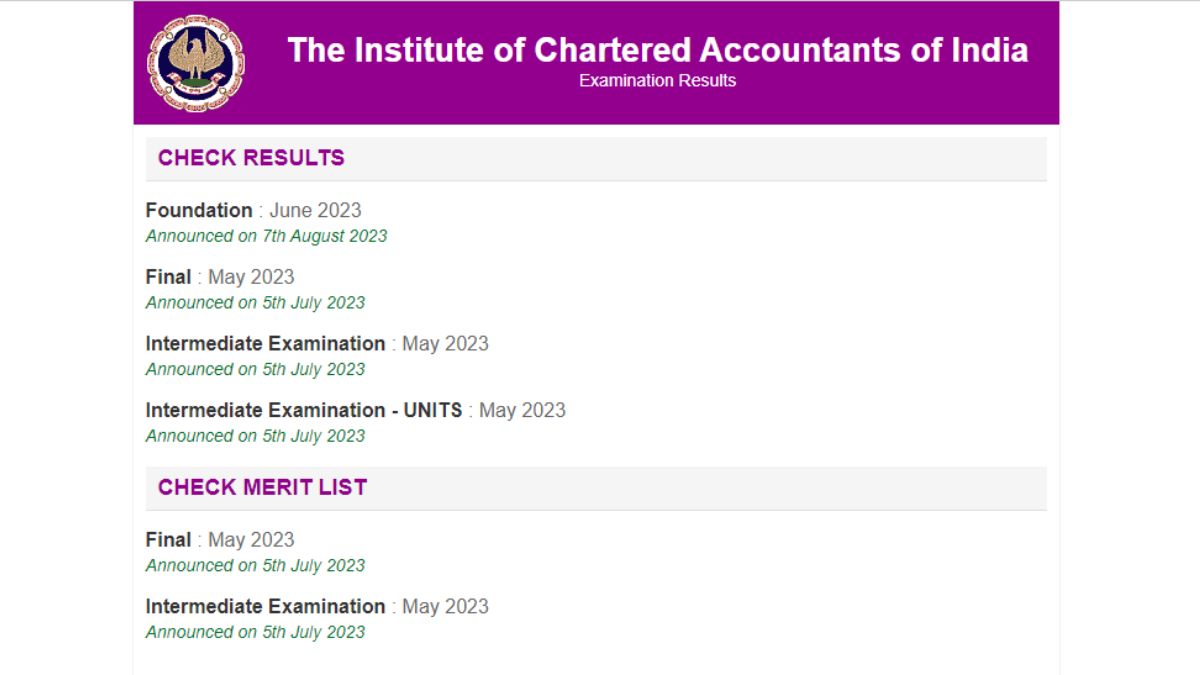
Task: Click the Institute of Chartered Accountants heading
Action: coord(658,50)
